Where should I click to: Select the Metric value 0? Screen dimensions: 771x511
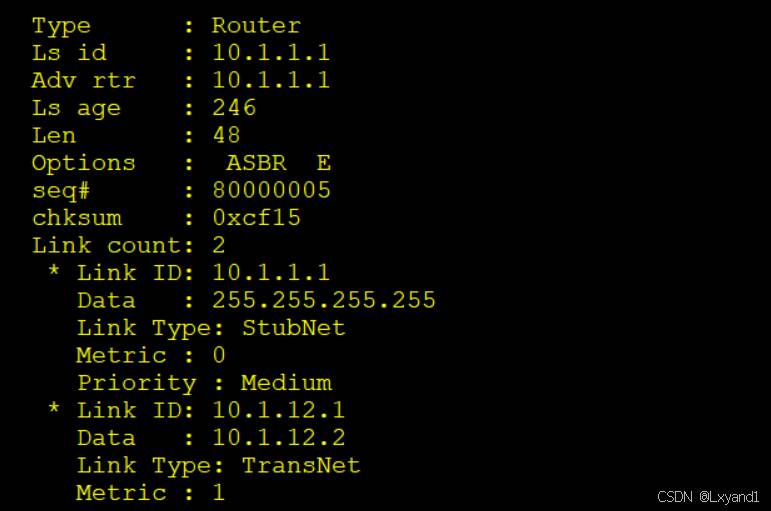point(219,355)
